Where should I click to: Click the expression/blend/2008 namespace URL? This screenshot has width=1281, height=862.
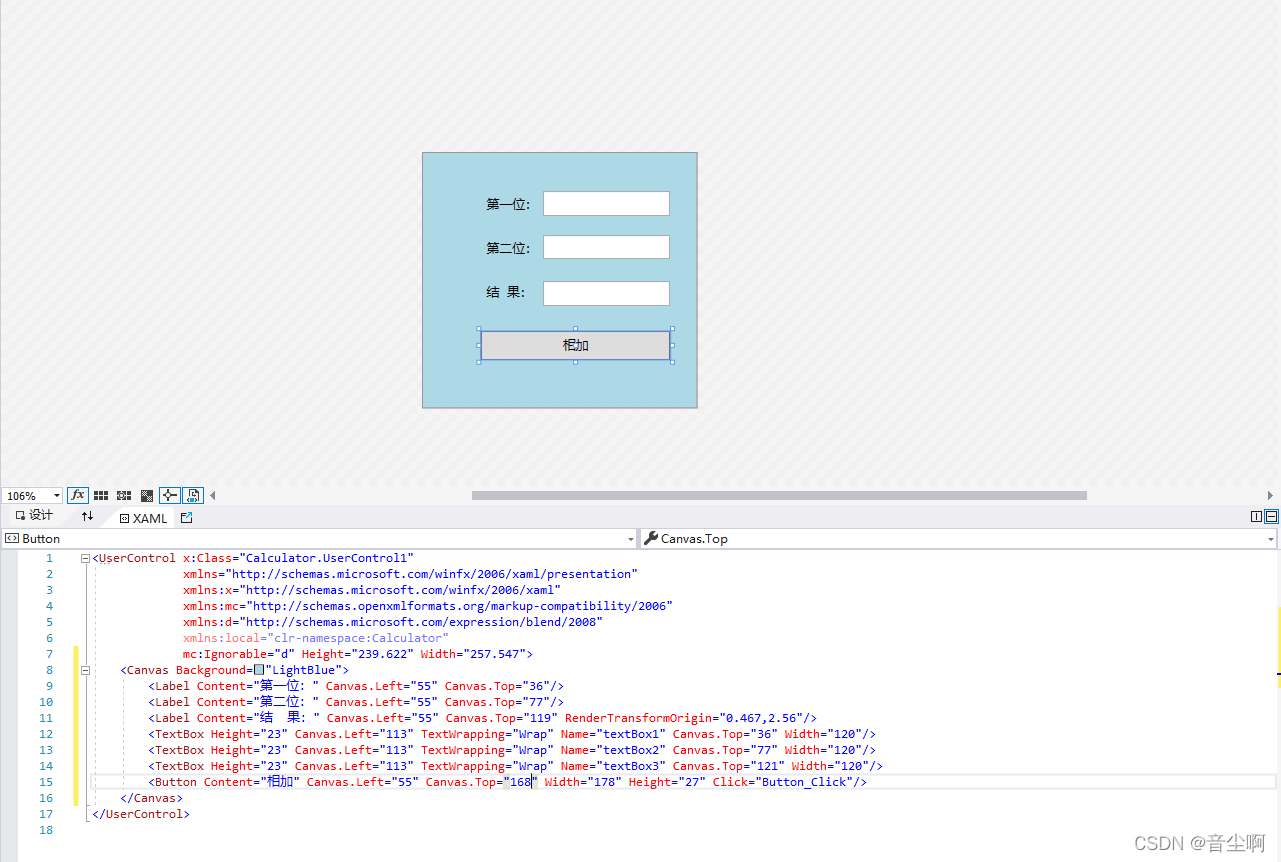coord(421,622)
